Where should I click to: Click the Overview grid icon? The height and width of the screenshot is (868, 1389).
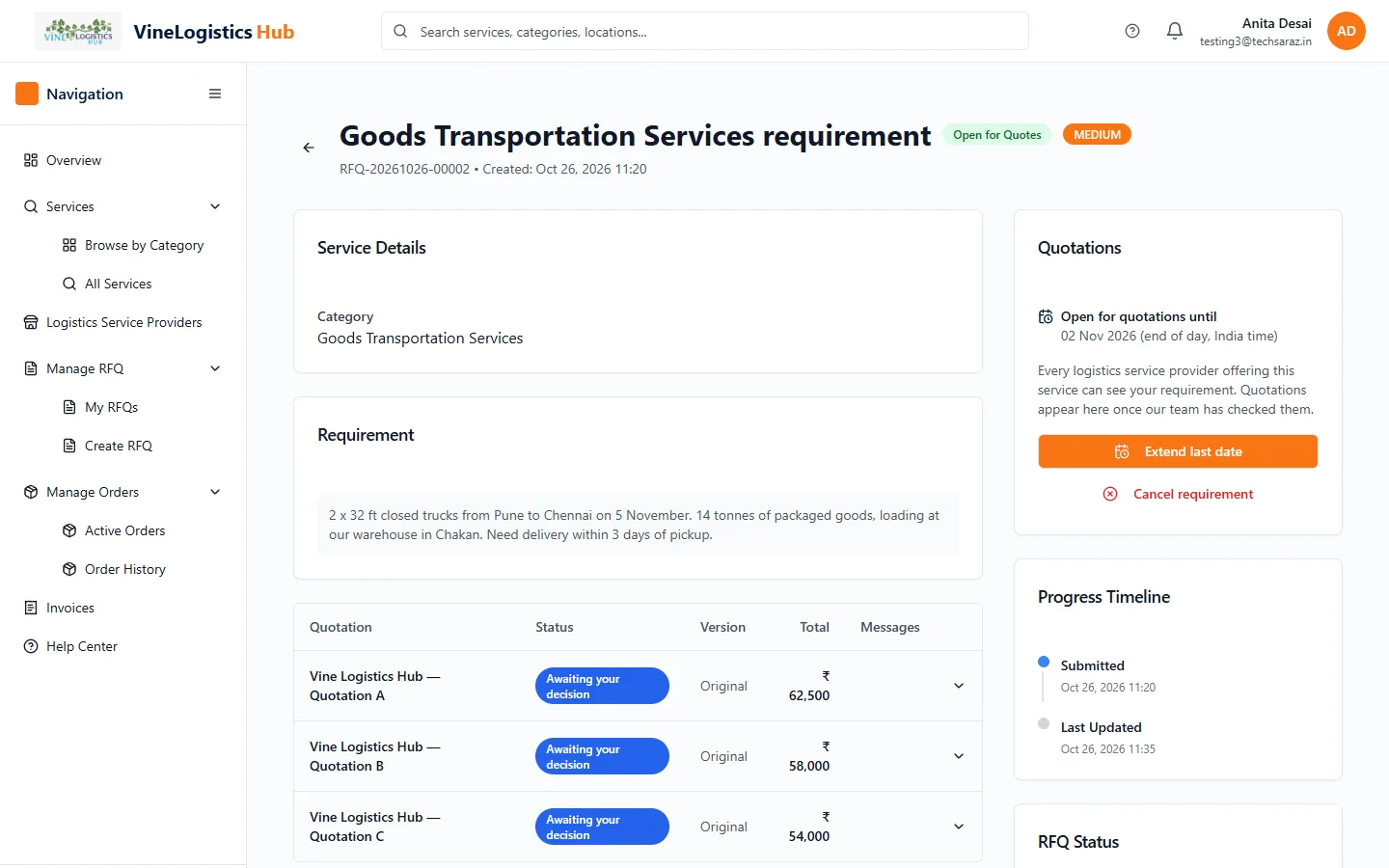pos(31,160)
